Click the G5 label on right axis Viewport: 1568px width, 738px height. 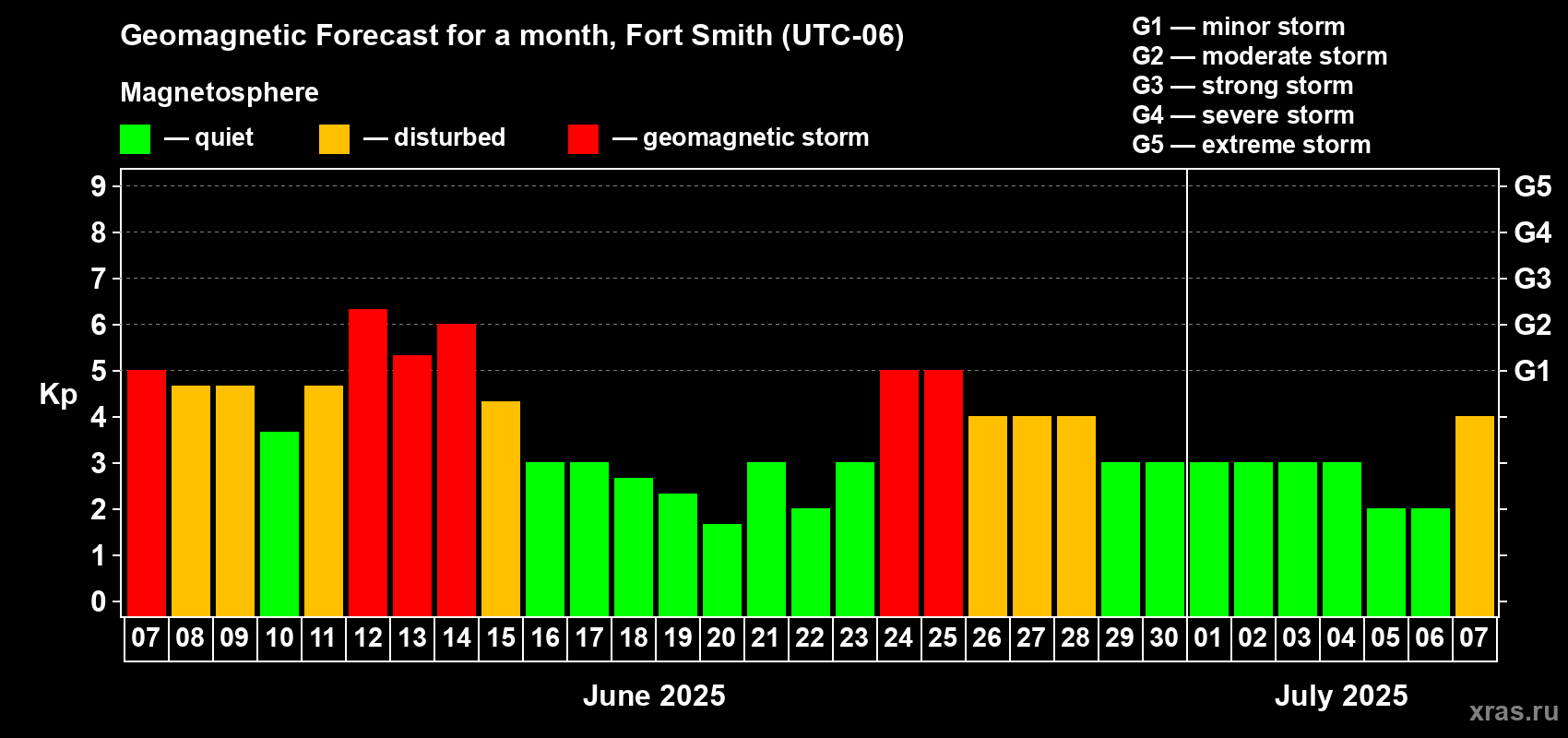coord(1533,186)
